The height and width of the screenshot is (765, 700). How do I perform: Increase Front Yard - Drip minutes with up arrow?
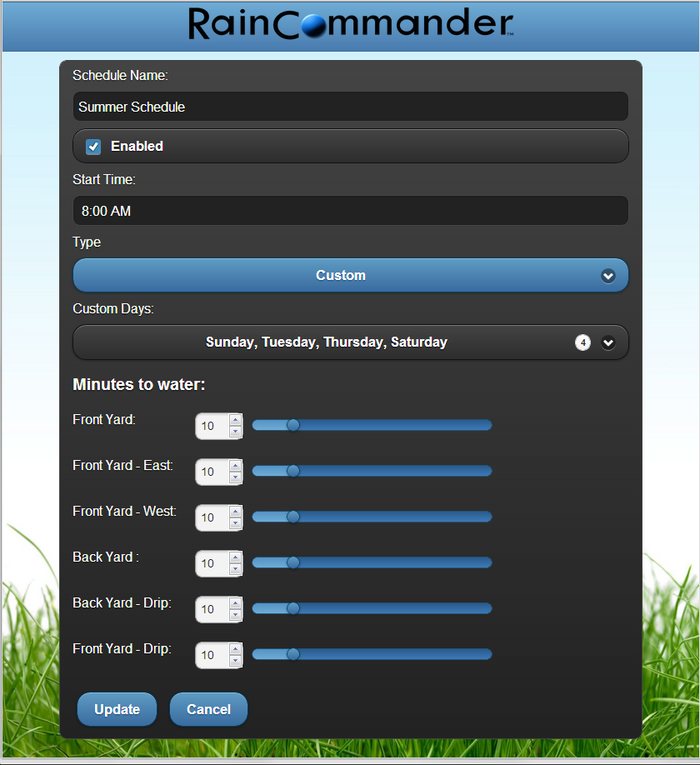pyautogui.click(x=236, y=649)
